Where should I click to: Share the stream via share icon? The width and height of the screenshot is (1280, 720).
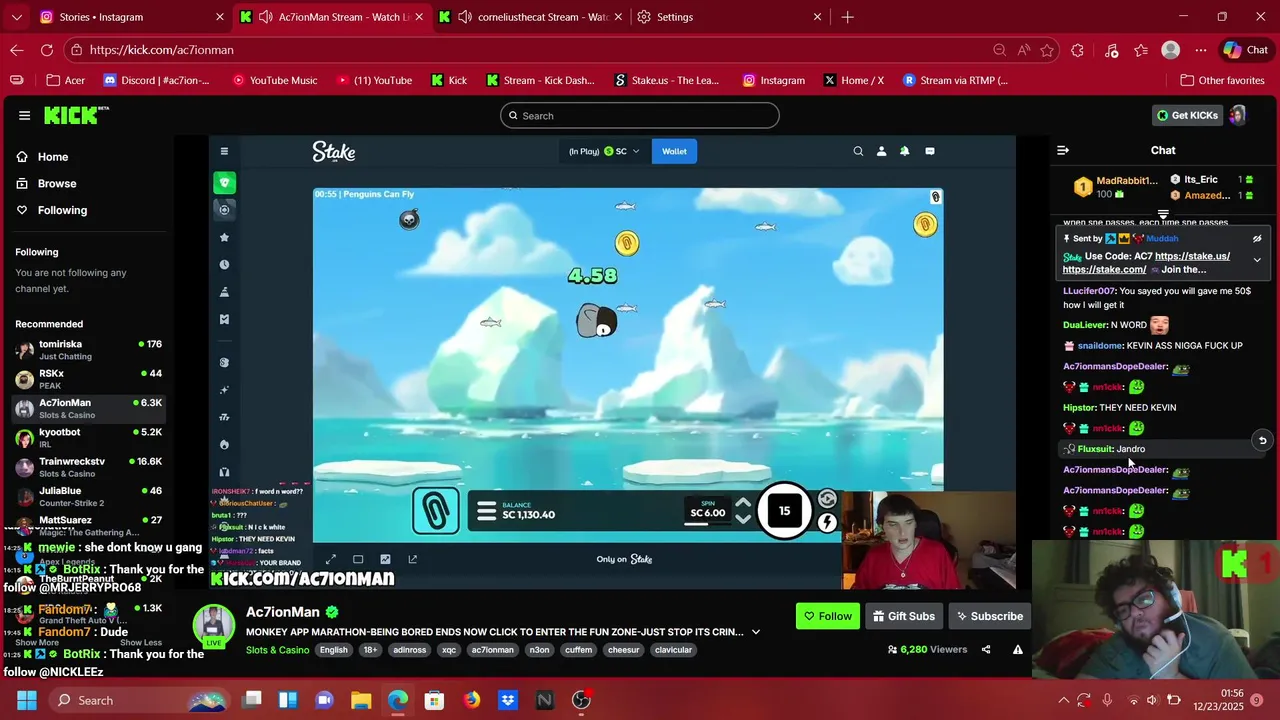(x=986, y=649)
